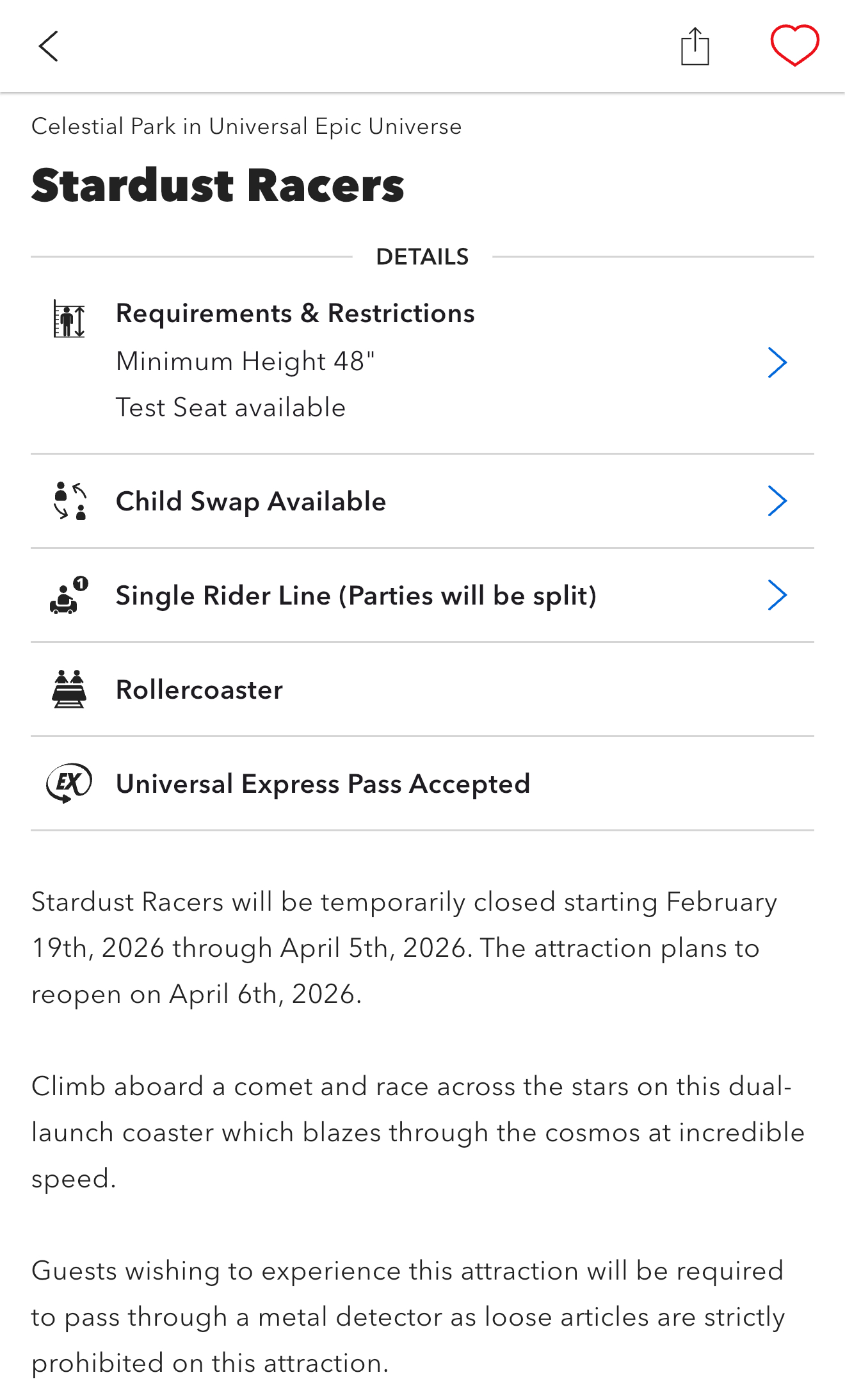The image size is (845, 1400).
Task: Tap the Single Rider icon
Action: point(68,596)
